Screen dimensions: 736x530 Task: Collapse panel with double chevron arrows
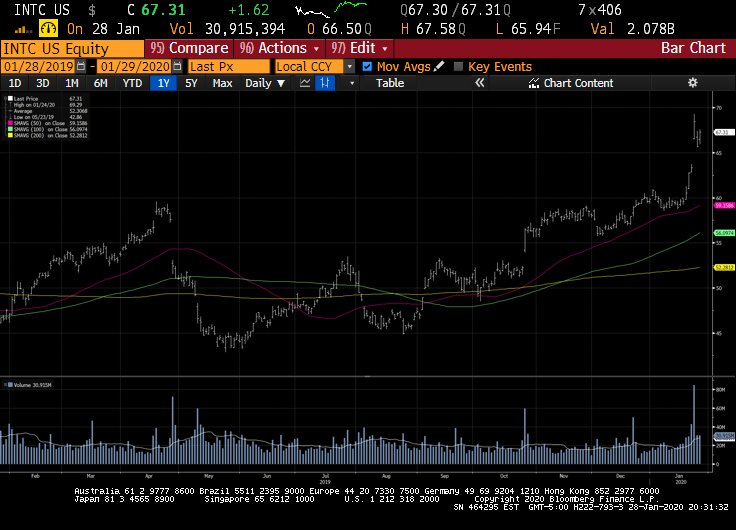tap(479, 83)
